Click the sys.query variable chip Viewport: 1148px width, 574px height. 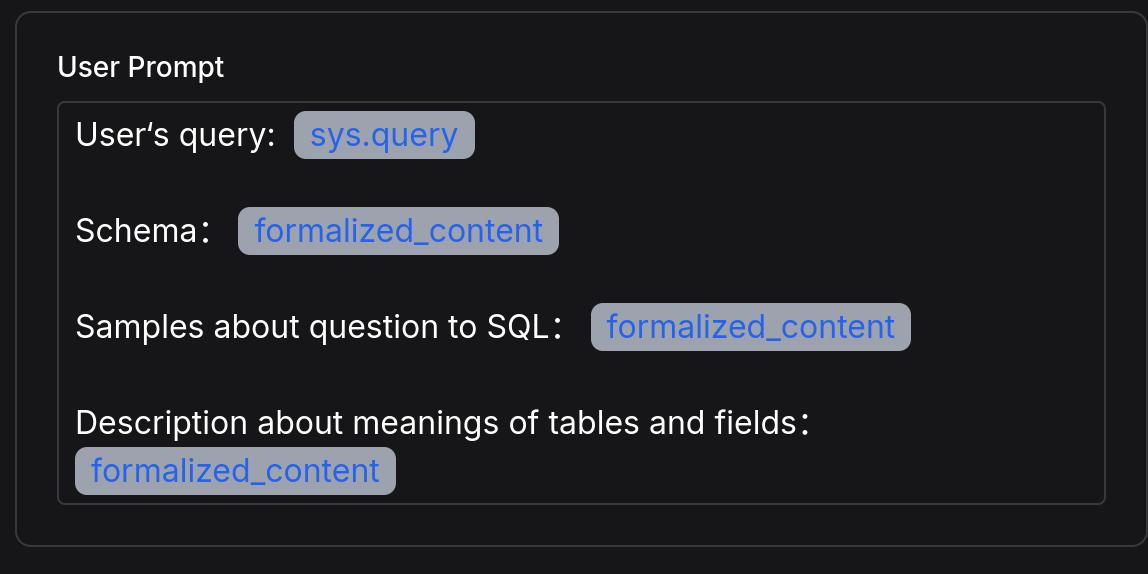point(384,135)
